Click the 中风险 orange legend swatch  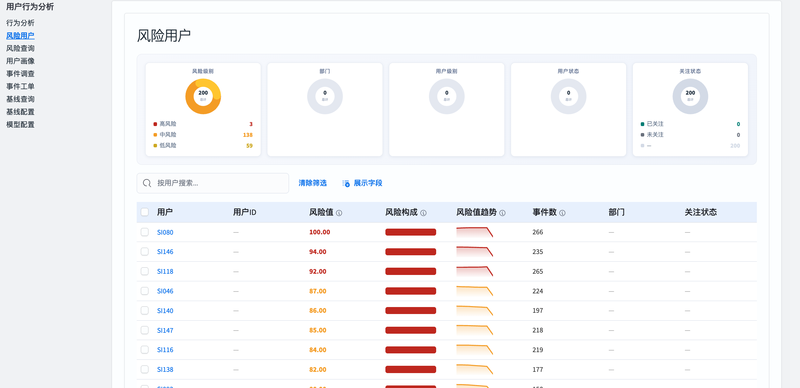pyautogui.click(x=155, y=135)
